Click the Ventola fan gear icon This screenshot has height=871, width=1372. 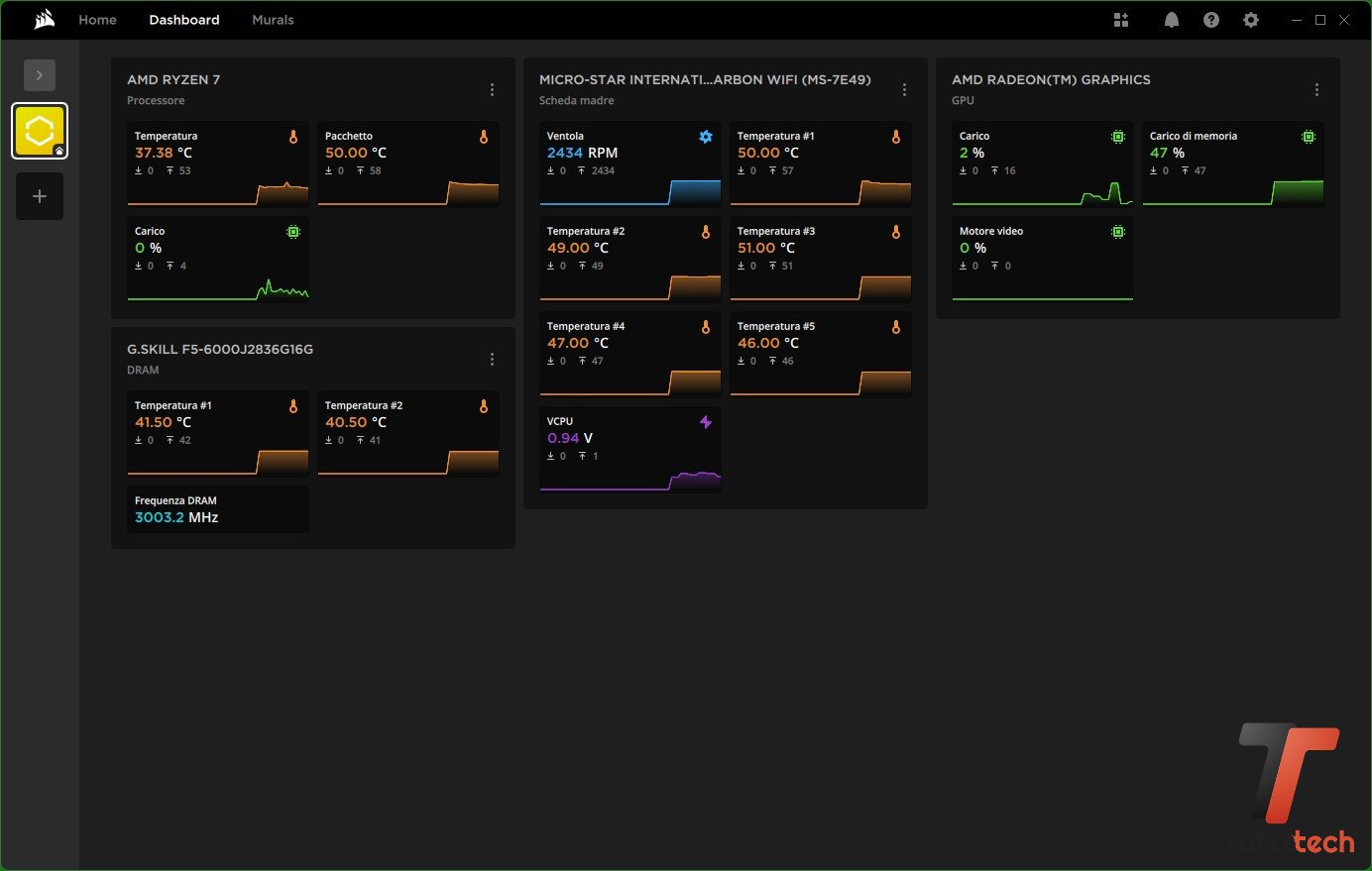coord(706,137)
